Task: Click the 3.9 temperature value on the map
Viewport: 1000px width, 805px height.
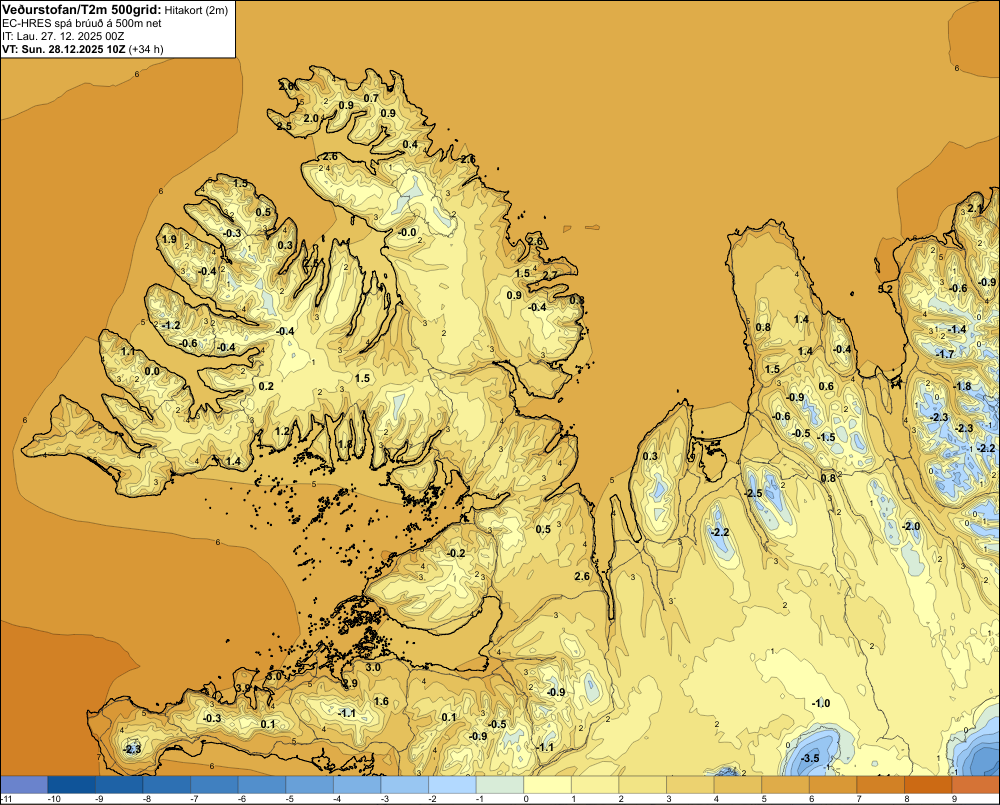Action: coord(243,688)
